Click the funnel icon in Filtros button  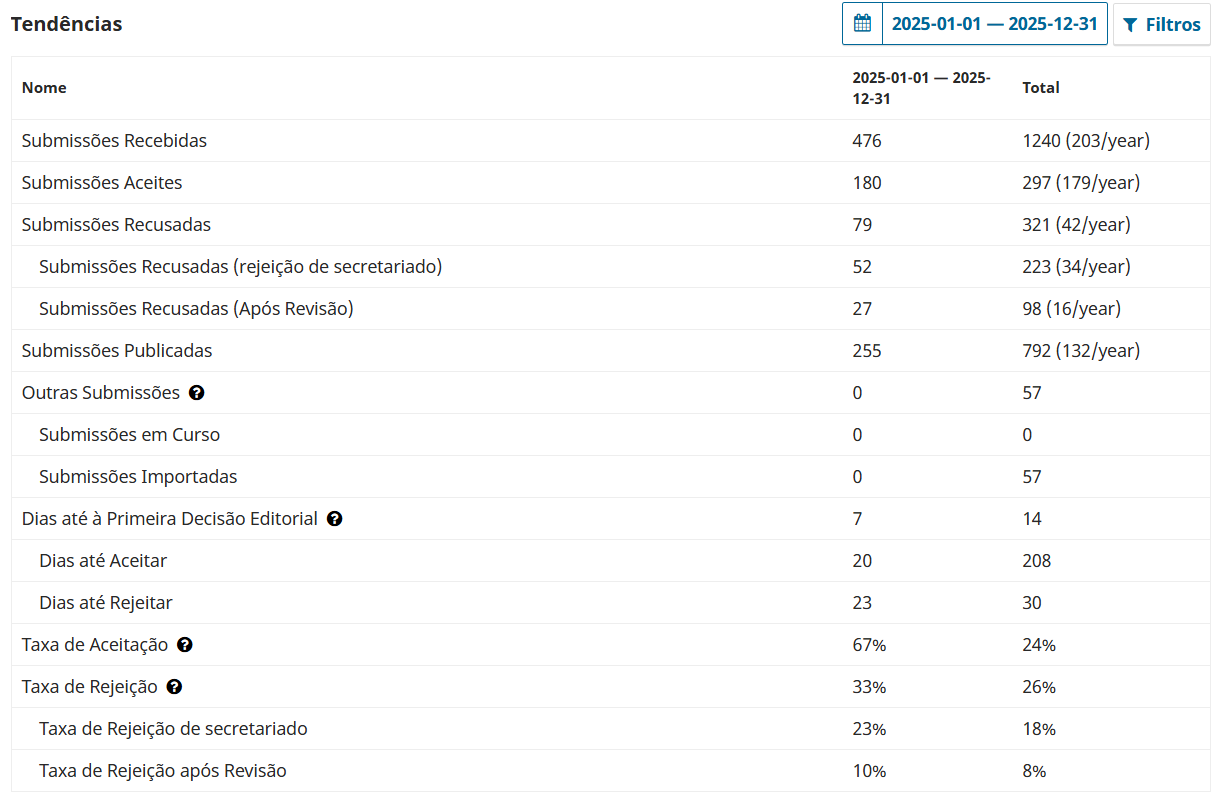(1131, 25)
